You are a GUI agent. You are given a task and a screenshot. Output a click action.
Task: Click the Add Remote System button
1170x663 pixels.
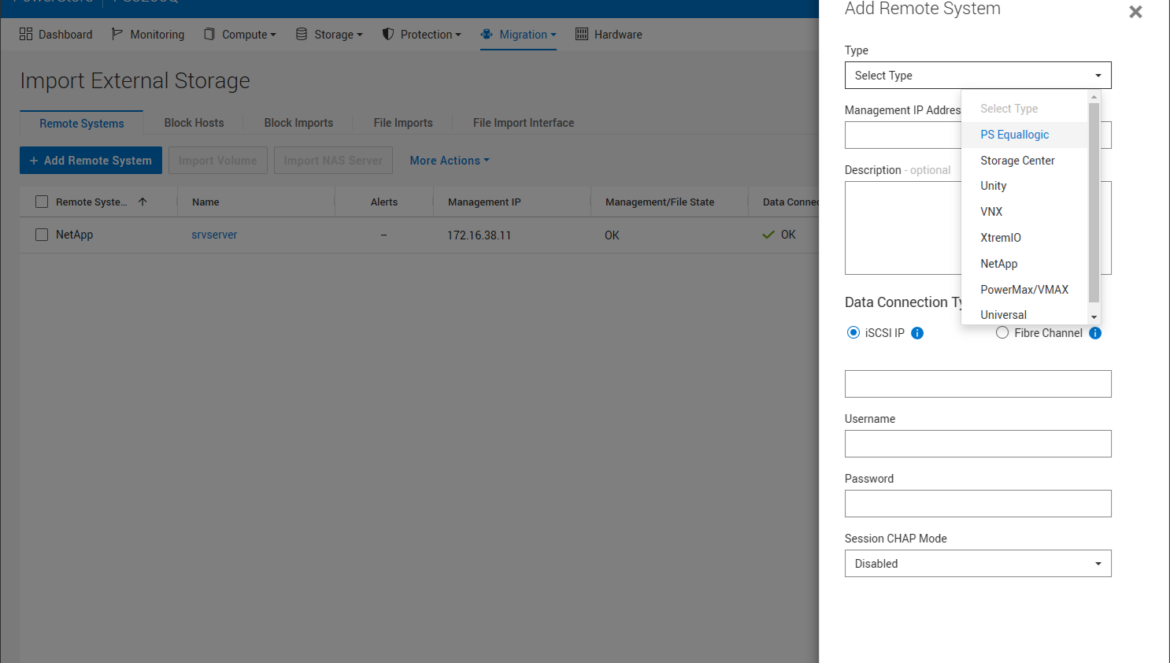tap(90, 160)
